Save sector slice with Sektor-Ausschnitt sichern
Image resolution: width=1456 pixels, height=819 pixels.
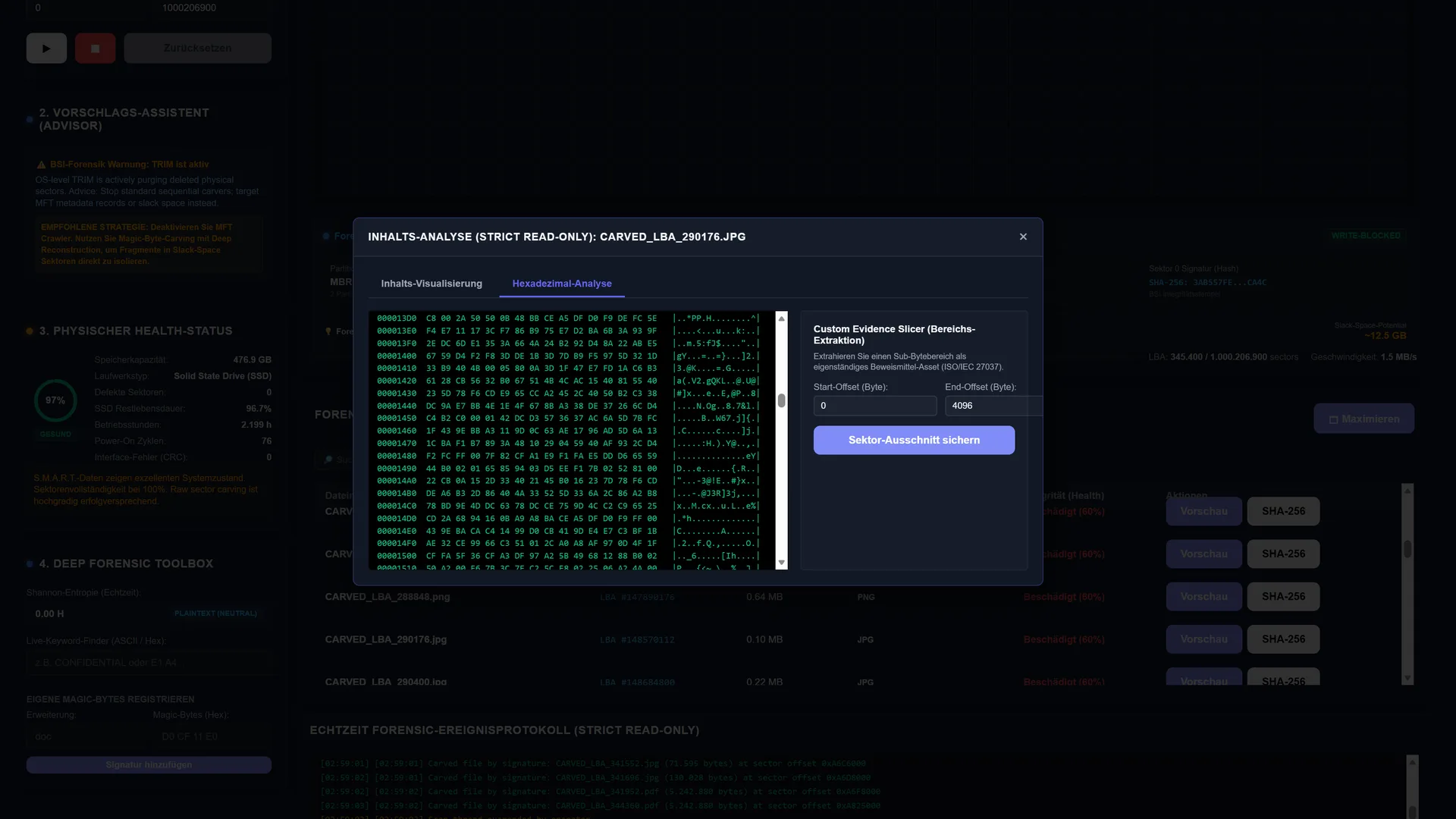pyautogui.click(x=914, y=440)
